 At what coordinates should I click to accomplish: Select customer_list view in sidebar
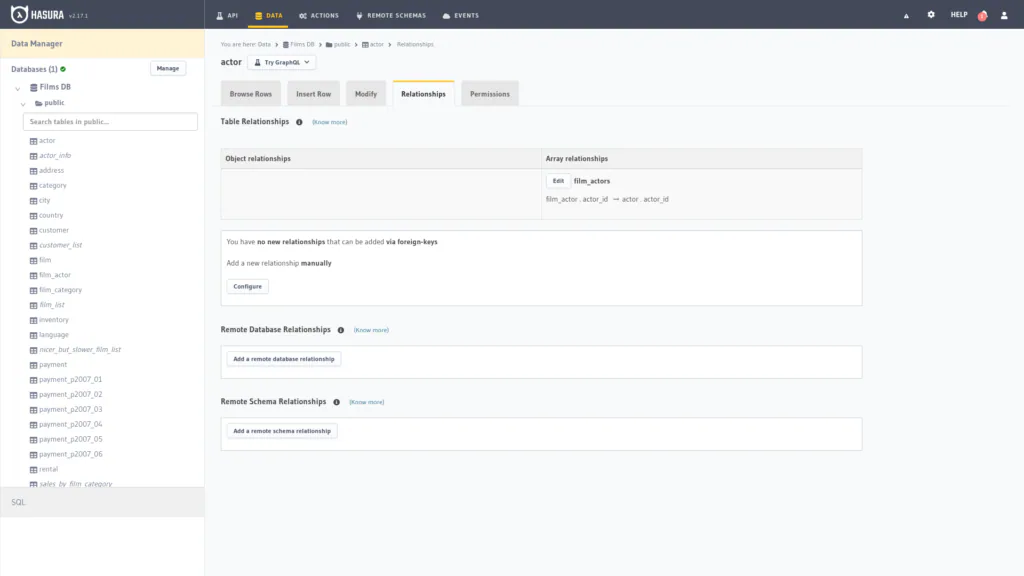click(x=61, y=246)
